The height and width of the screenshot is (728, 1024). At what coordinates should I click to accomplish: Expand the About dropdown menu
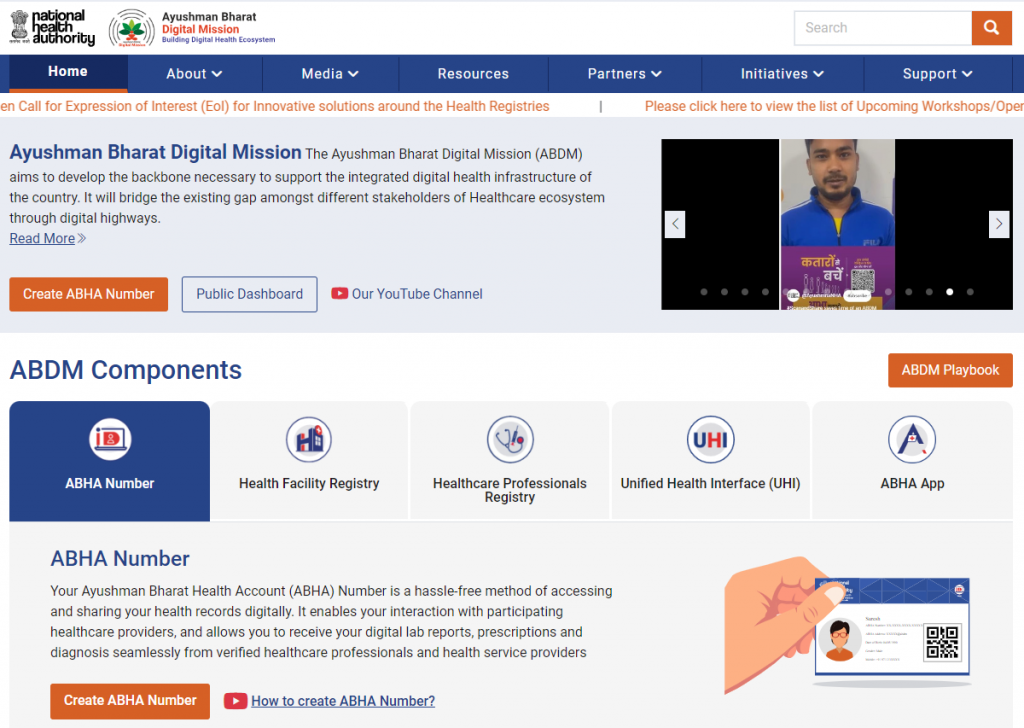[x=195, y=74]
